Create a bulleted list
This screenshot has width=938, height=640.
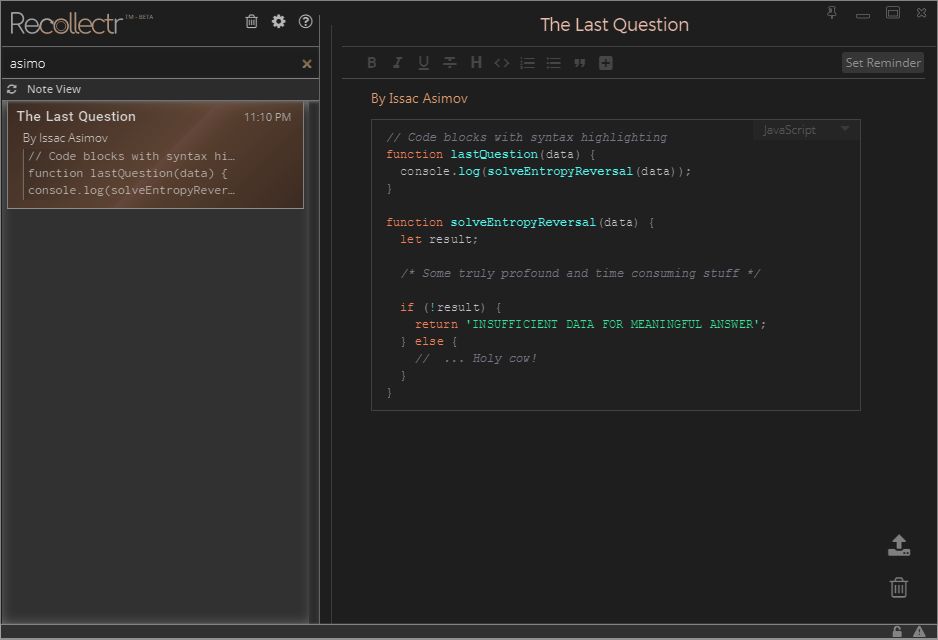click(x=553, y=63)
